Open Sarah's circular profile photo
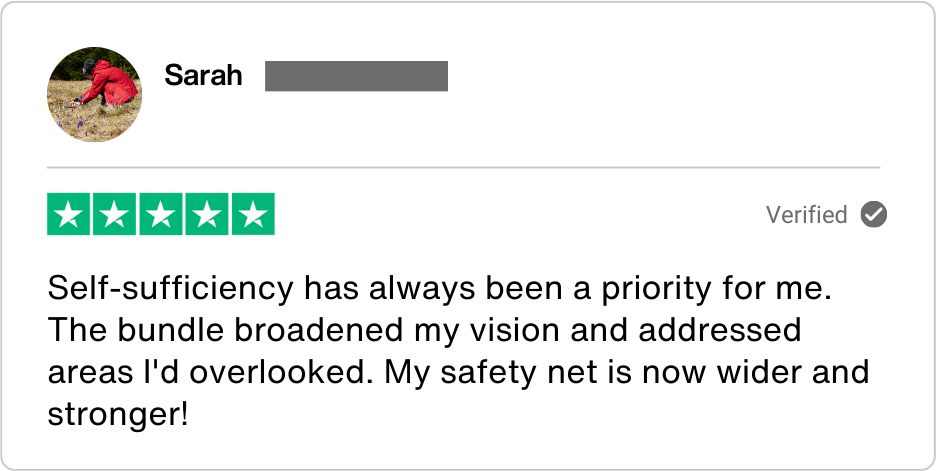936x471 pixels. click(95, 94)
